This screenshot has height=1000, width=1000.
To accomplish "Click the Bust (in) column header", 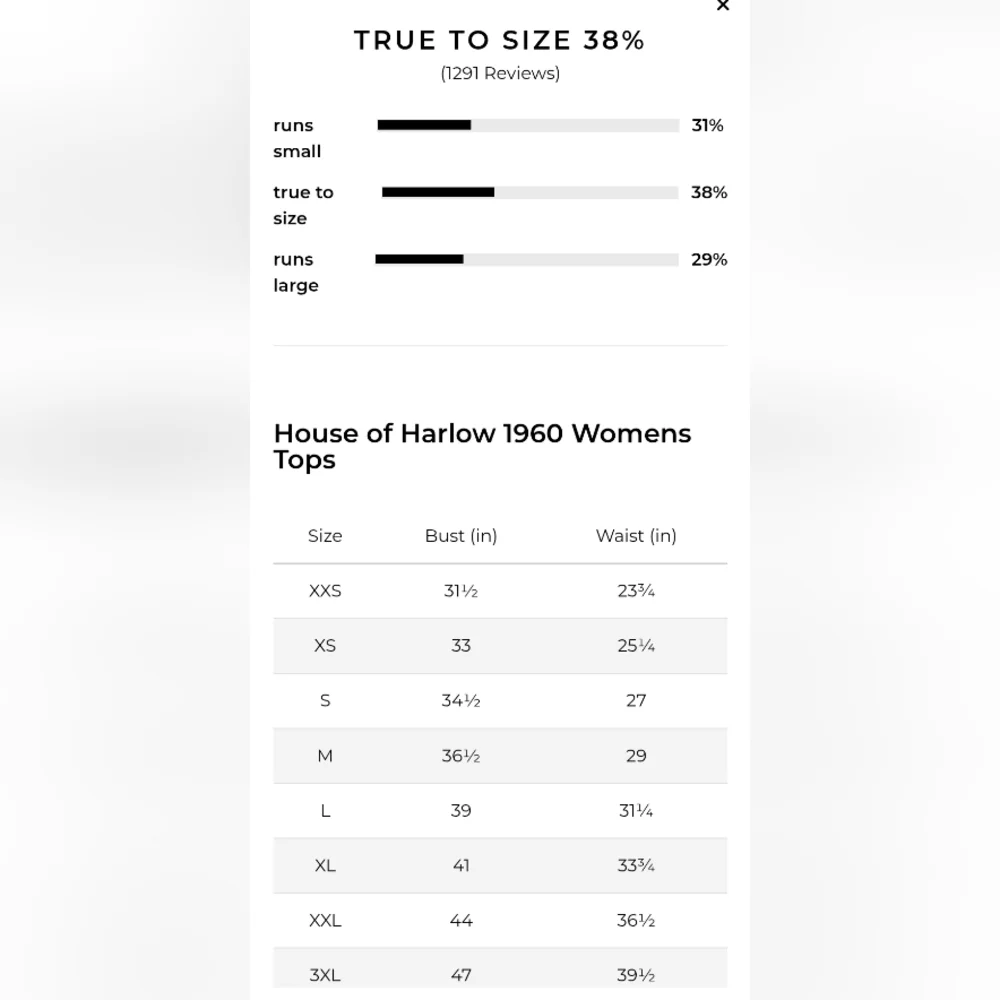I will tap(461, 536).
